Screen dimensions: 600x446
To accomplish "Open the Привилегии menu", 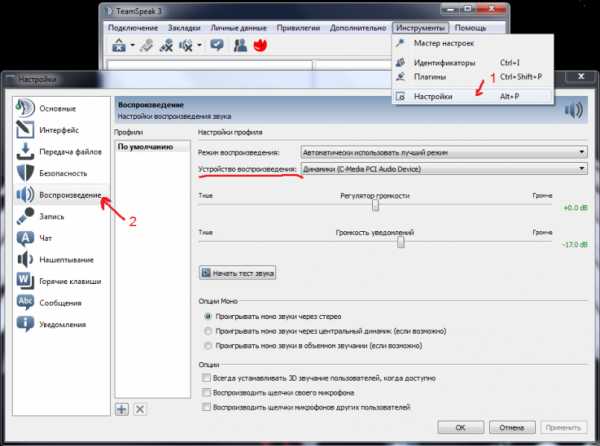I will coord(298,28).
